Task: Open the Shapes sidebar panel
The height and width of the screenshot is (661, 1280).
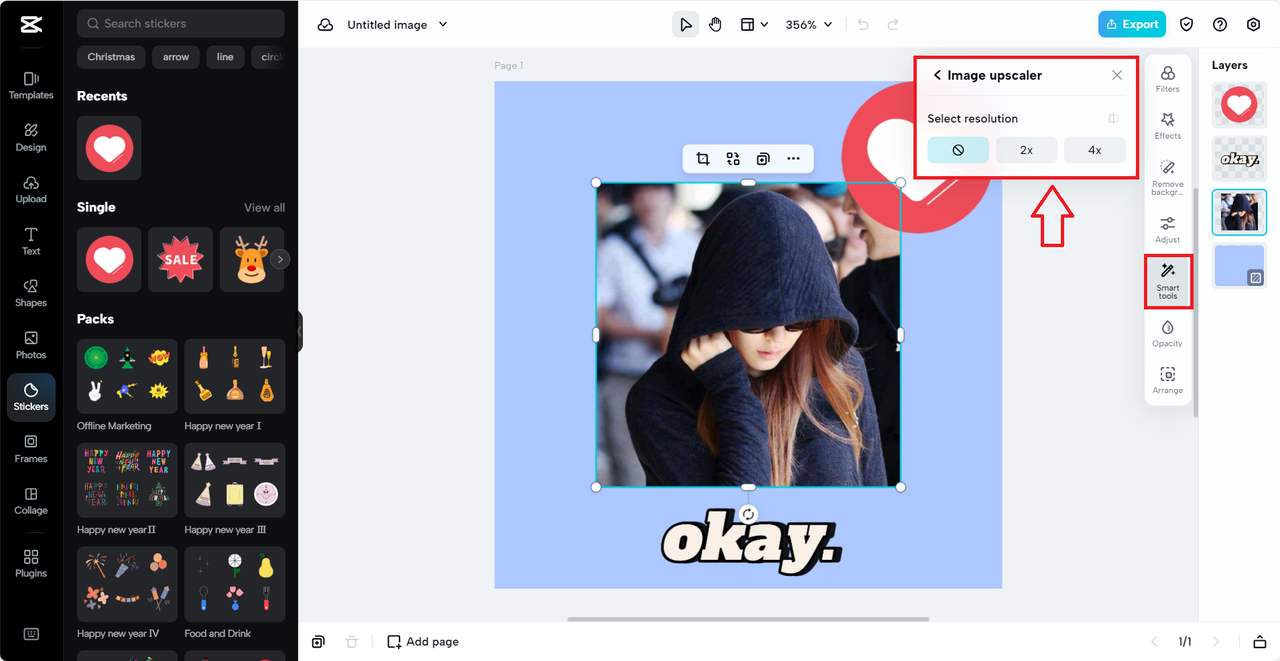Action: (31, 293)
